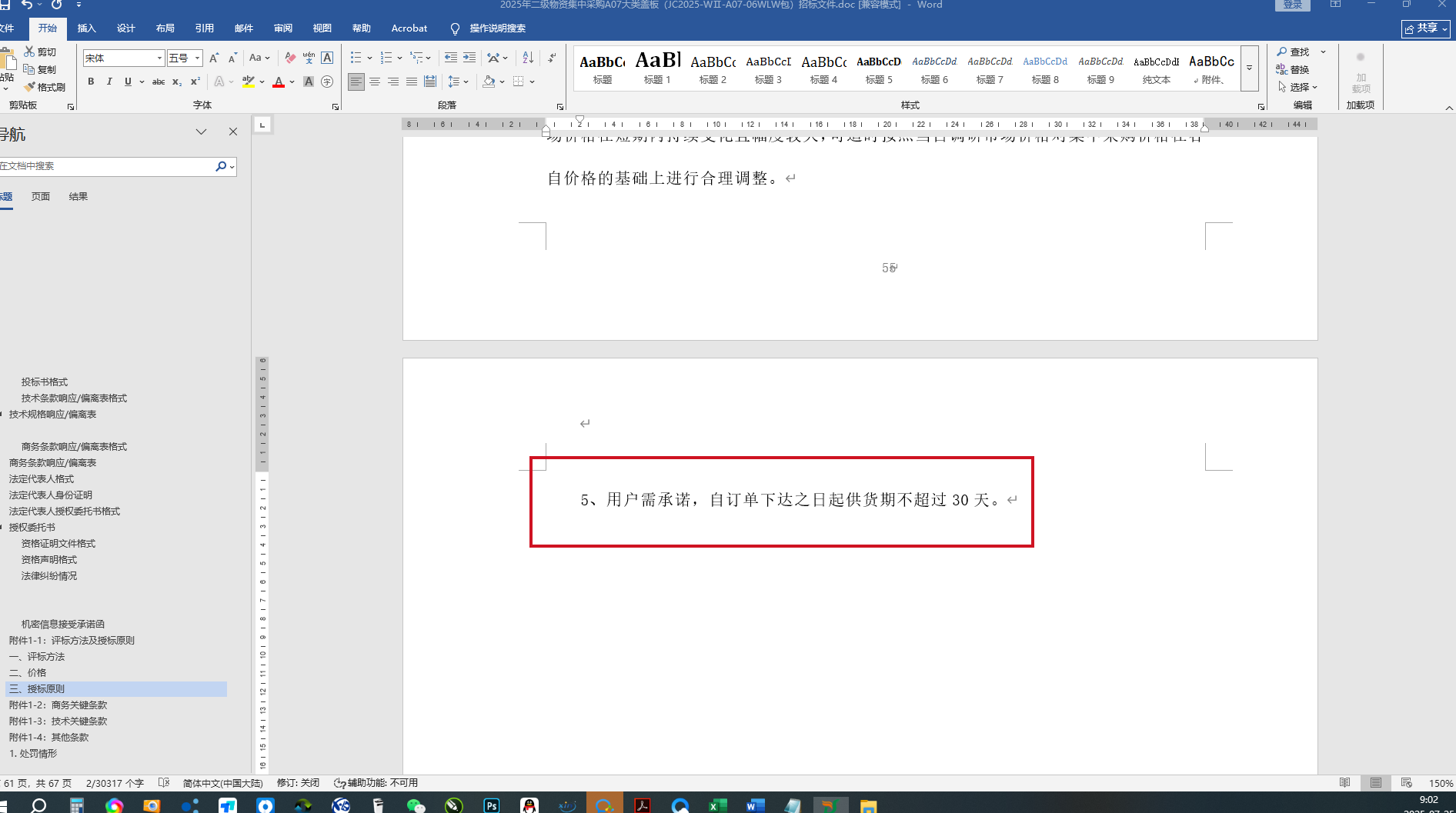Switch to Read Mode view
The width and height of the screenshot is (1456, 813).
click(x=1344, y=783)
